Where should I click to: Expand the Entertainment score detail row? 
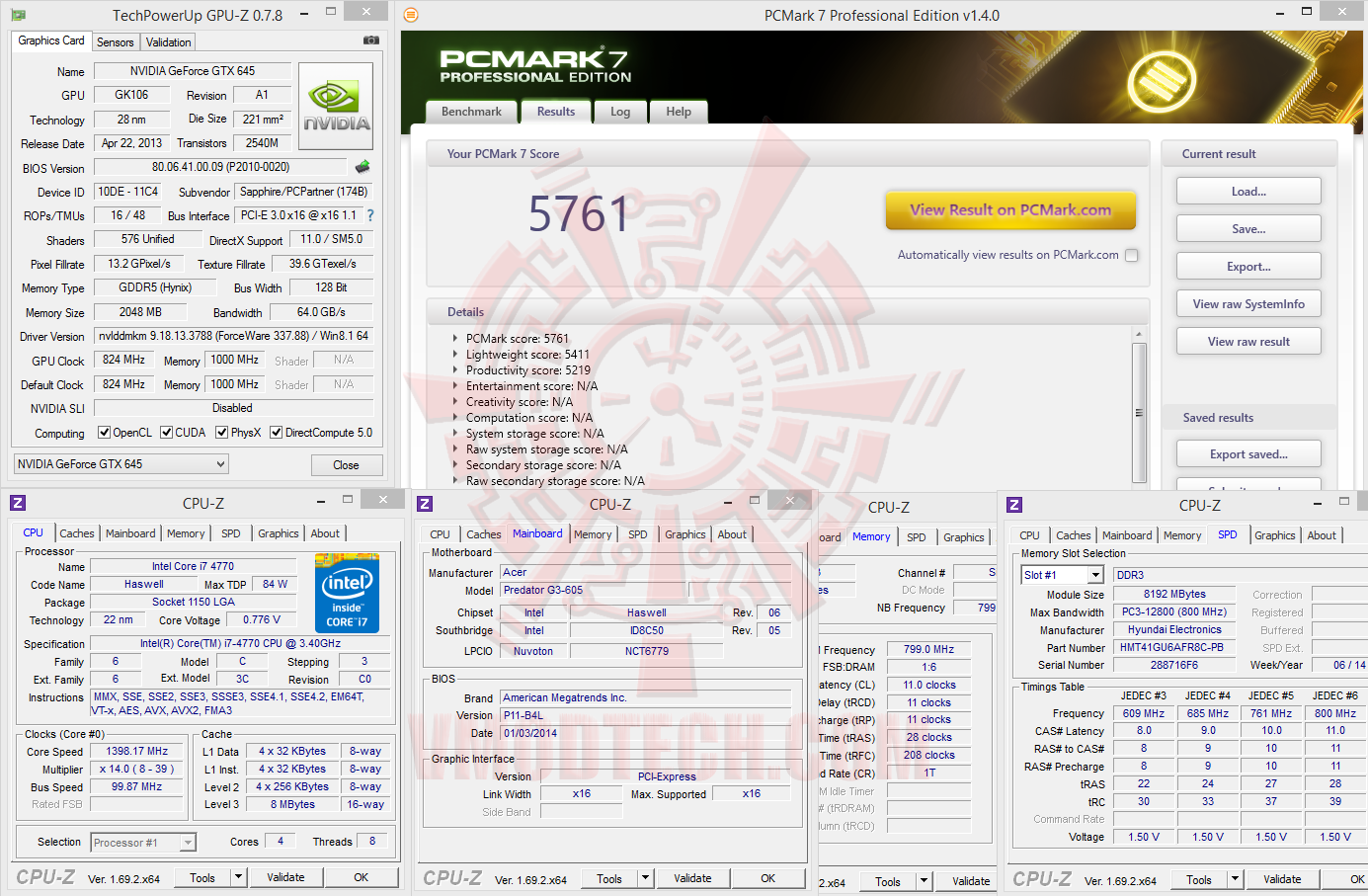pyautogui.click(x=455, y=386)
